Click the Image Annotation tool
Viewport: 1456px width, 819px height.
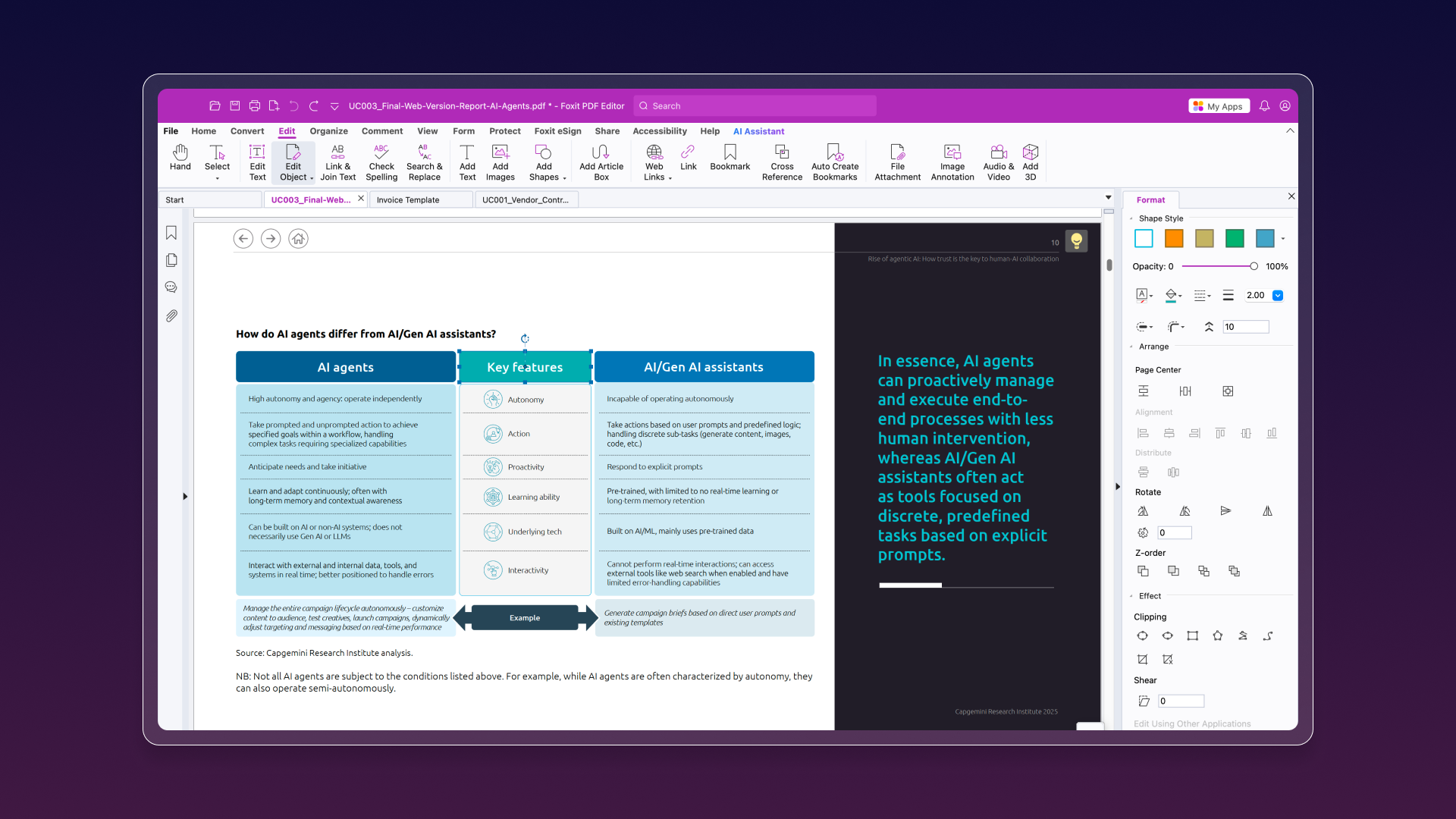[x=952, y=160]
